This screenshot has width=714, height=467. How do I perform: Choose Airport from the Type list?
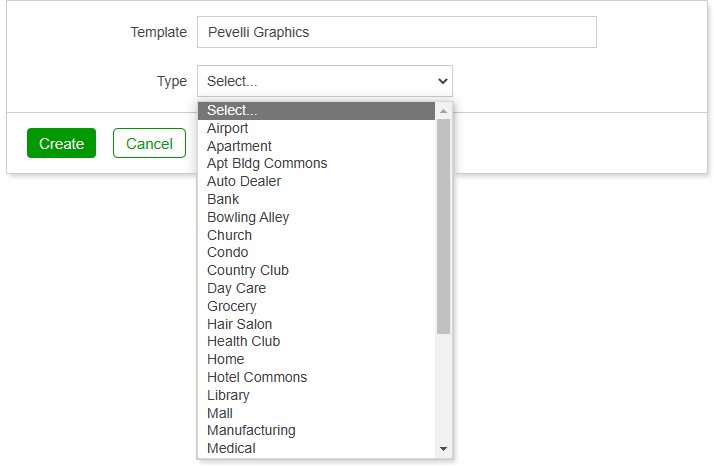(x=316, y=128)
